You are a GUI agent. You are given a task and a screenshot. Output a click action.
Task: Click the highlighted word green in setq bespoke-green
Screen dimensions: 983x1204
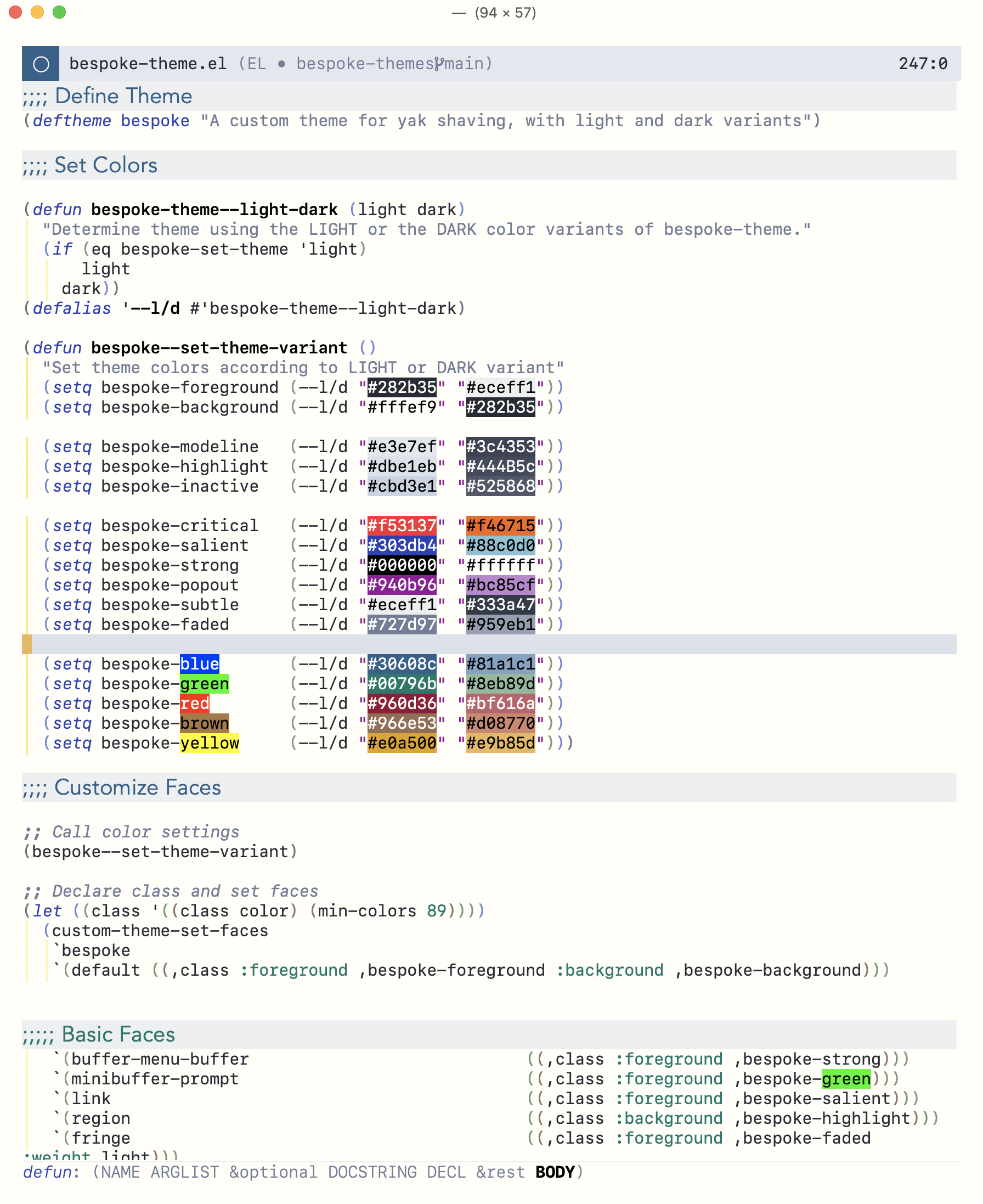(x=205, y=684)
